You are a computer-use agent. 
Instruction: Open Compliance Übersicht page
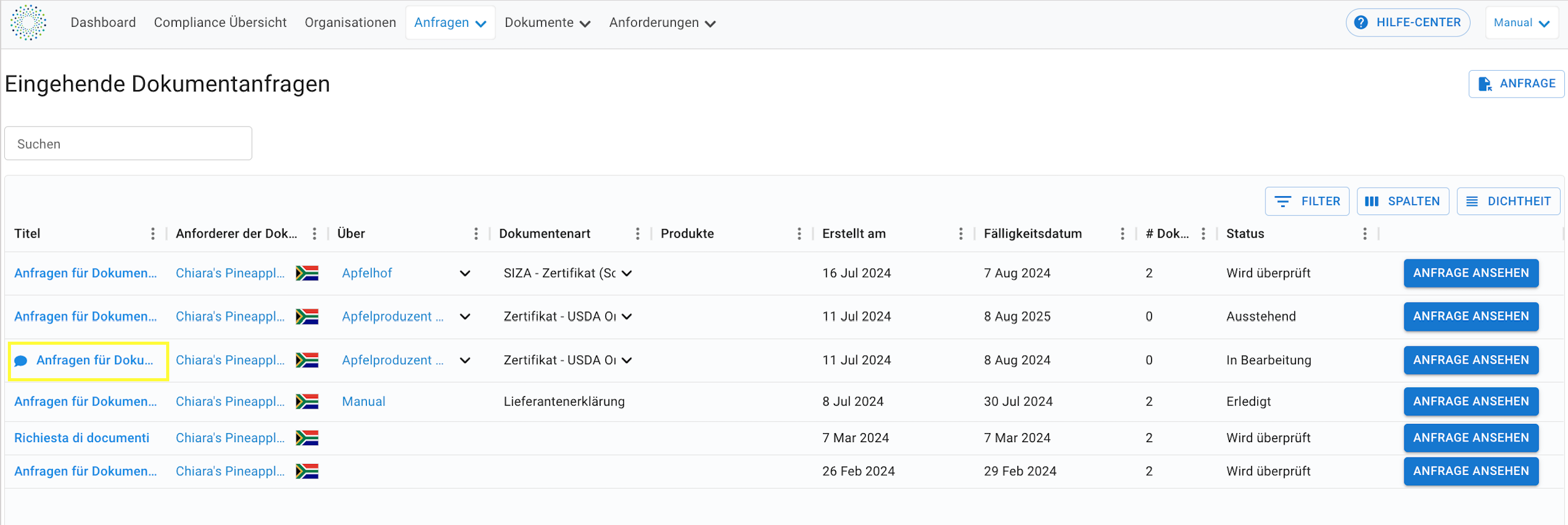tap(220, 23)
